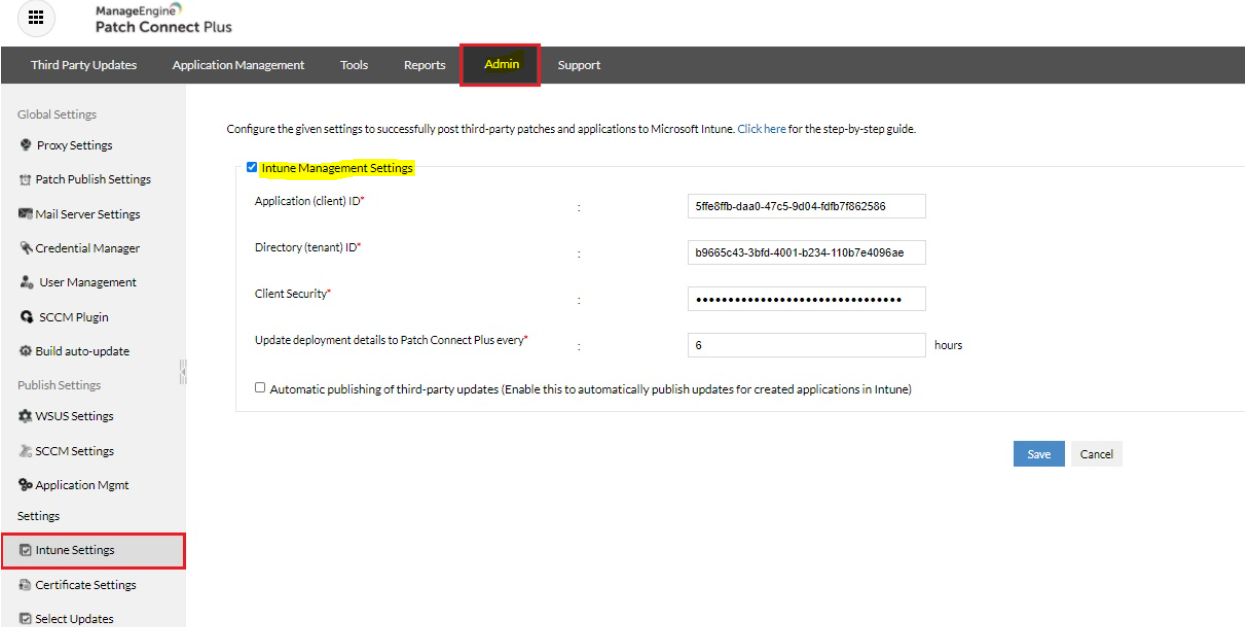Image resolution: width=1245 pixels, height=627 pixels.
Task: Open Certificate Settings page
Action: pos(86,585)
